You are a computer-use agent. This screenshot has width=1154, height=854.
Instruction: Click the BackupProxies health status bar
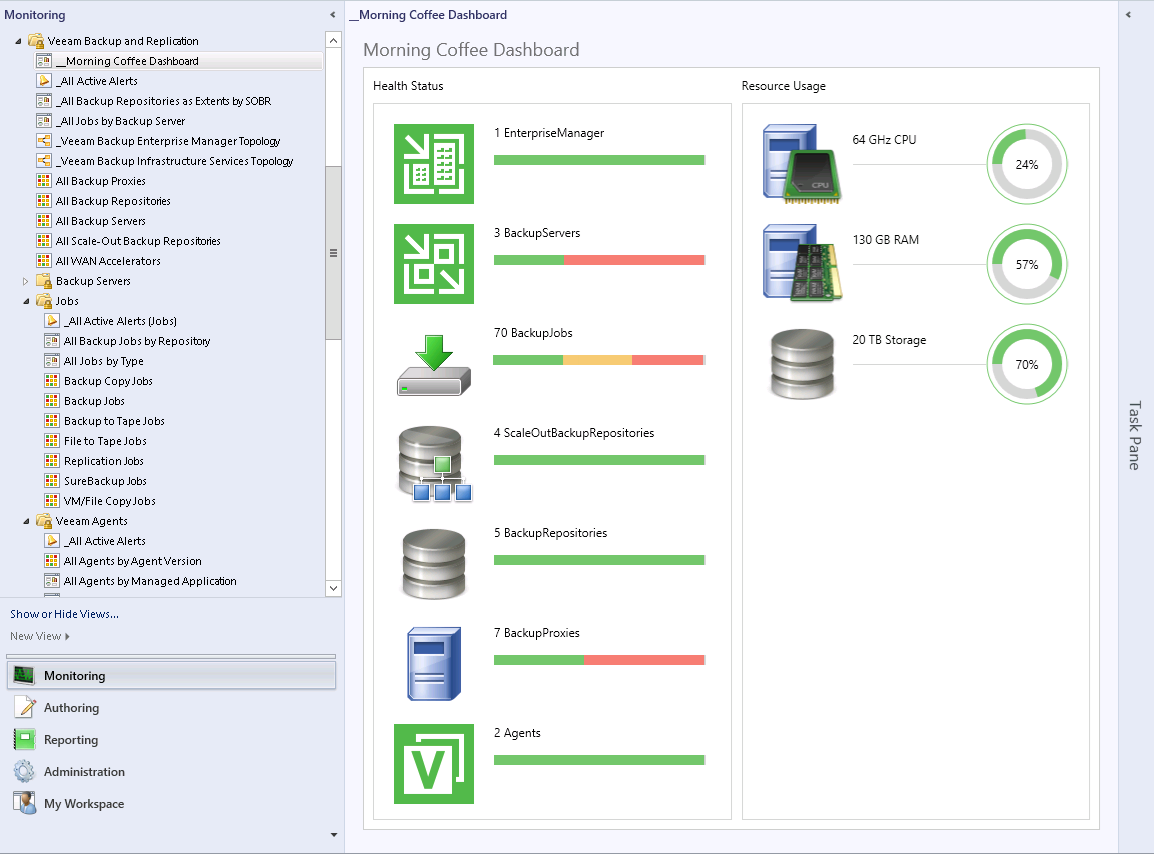(x=599, y=660)
